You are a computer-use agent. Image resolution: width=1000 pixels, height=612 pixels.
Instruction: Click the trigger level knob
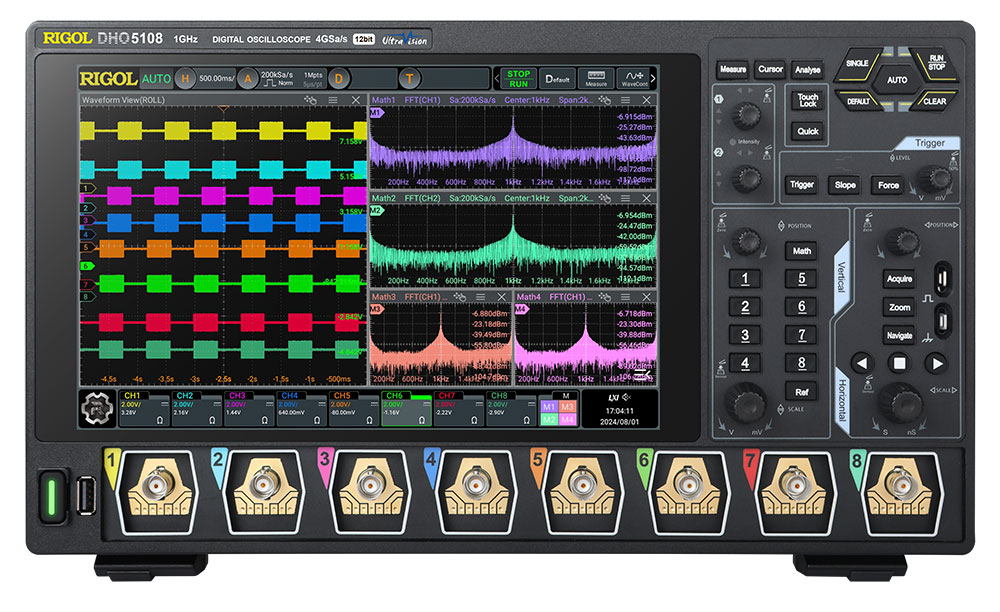(x=937, y=179)
